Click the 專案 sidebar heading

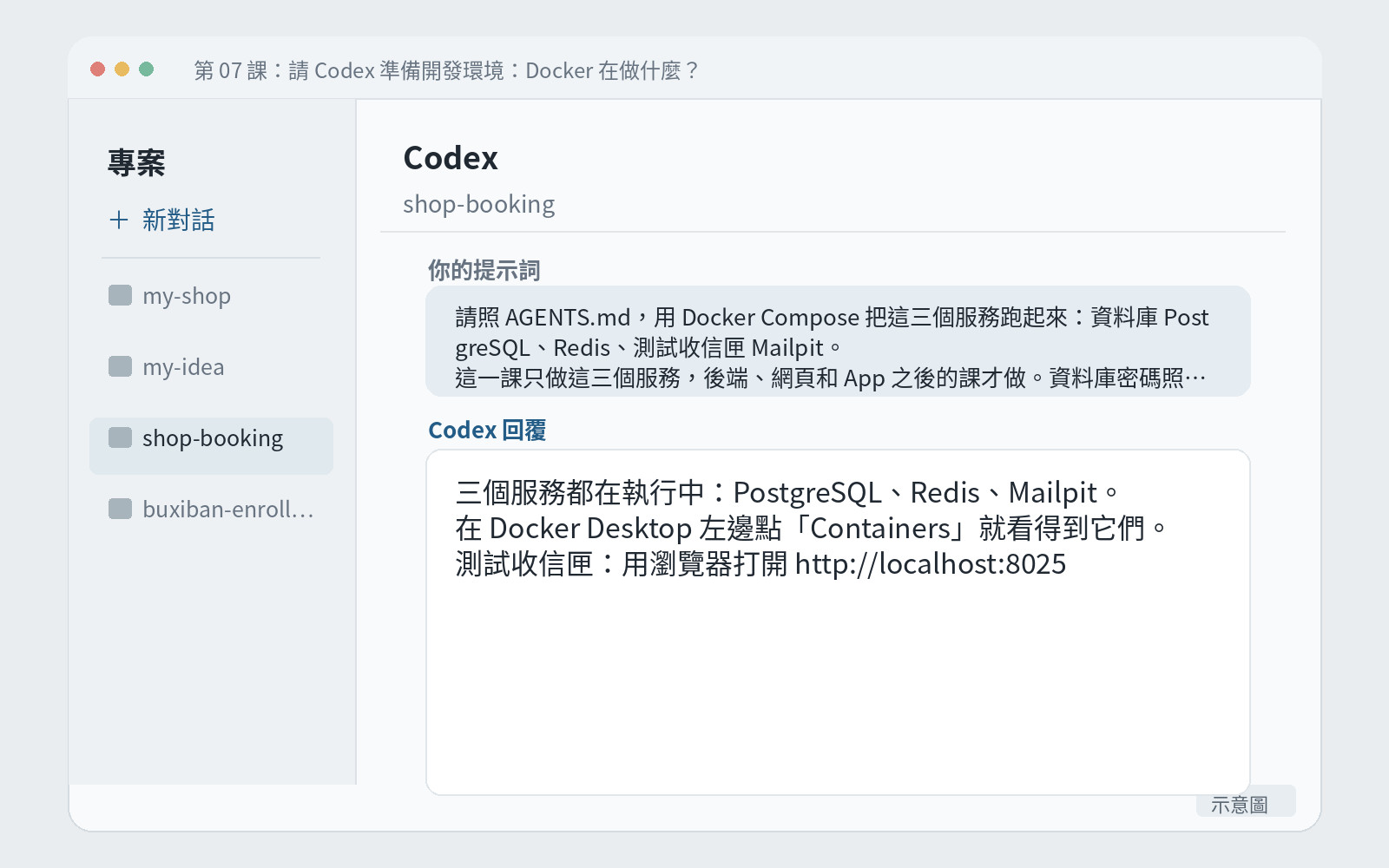pyautogui.click(x=136, y=163)
